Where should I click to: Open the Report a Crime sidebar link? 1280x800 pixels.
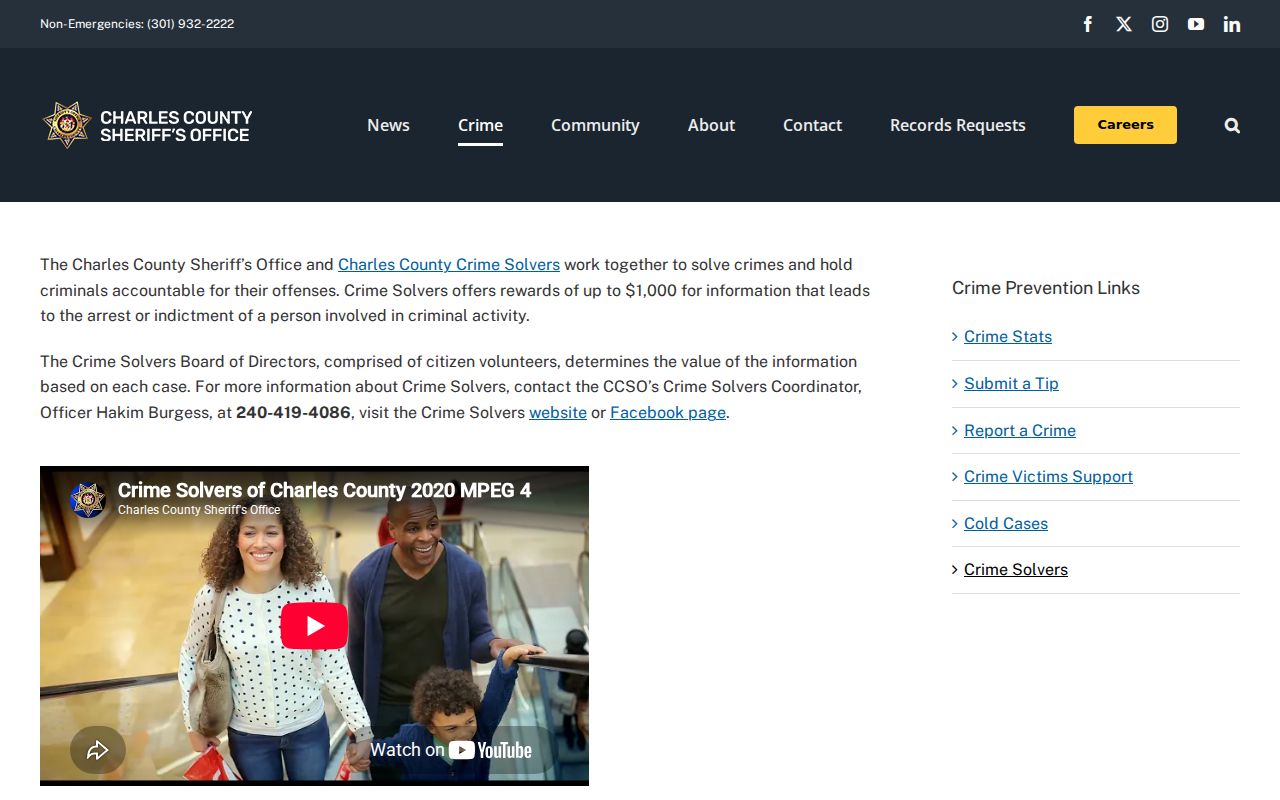click(1020, 430)
